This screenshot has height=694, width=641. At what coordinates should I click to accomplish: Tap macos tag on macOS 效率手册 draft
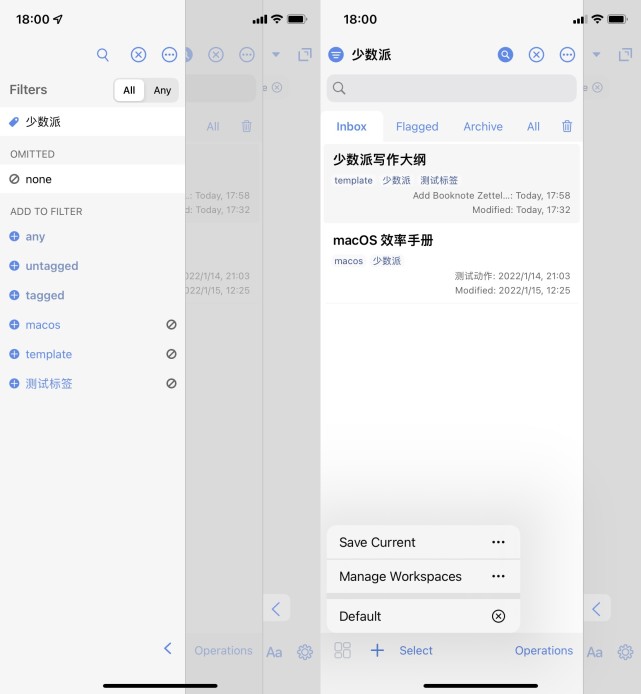[x=348, y=261]
